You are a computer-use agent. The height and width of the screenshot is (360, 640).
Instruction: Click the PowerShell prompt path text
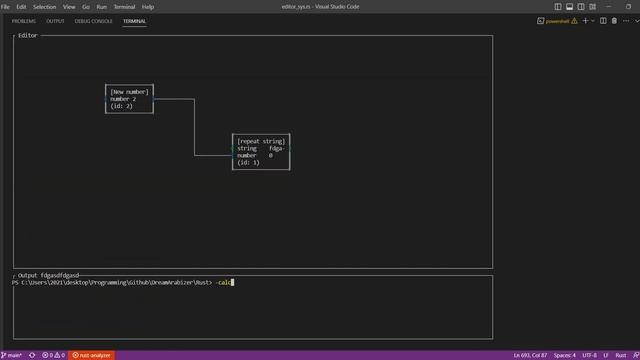pos(112,282)
